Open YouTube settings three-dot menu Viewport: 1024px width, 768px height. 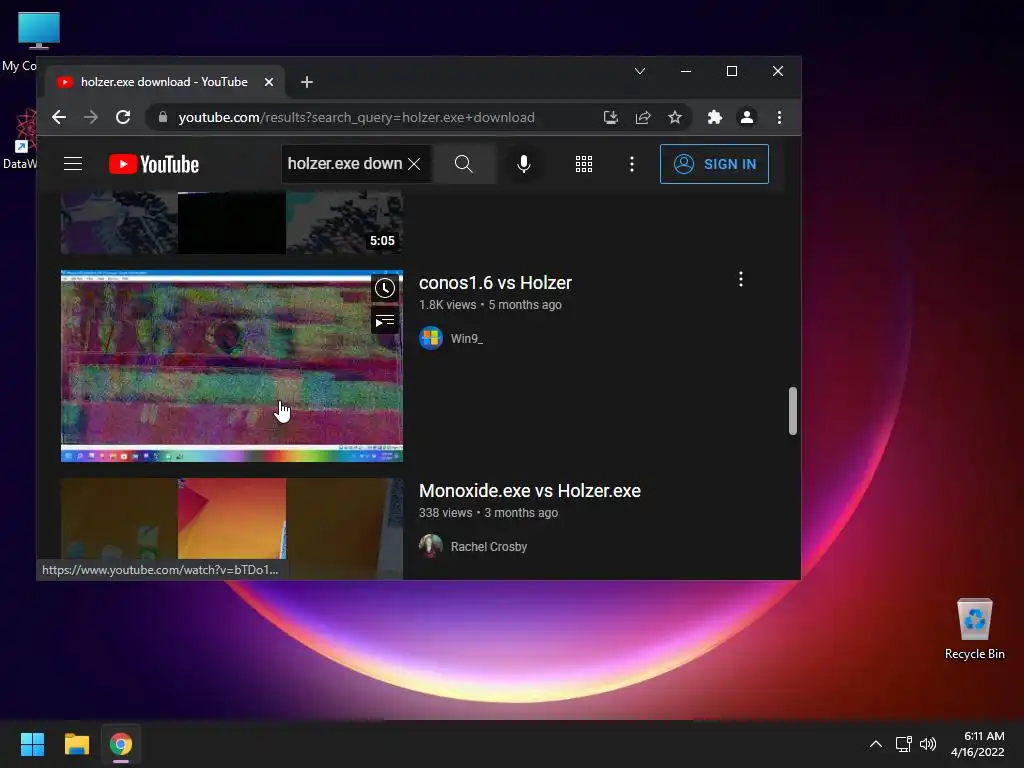632,164
